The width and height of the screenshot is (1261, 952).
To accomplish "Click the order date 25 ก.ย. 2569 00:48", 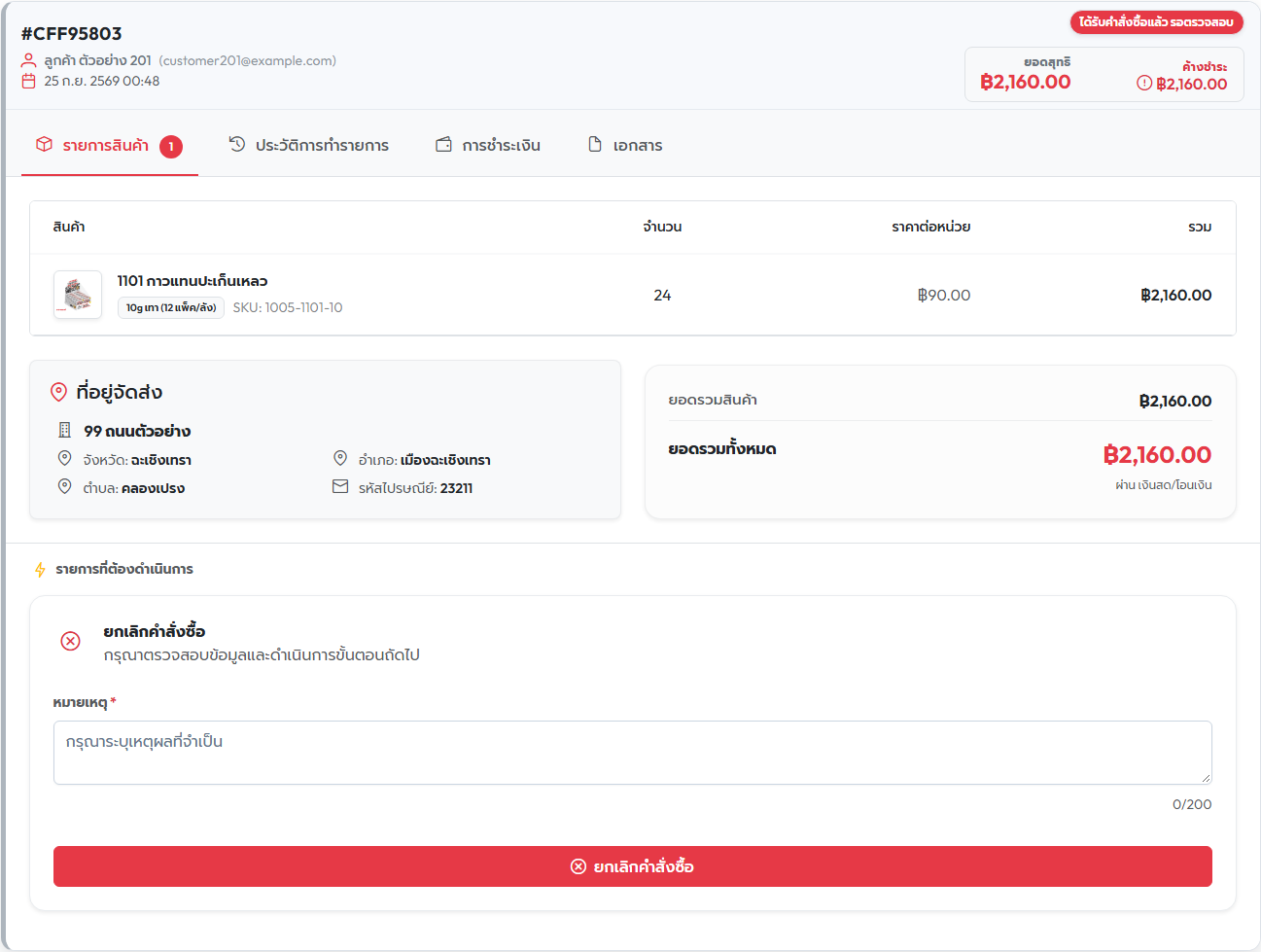I will coord(102,82).
